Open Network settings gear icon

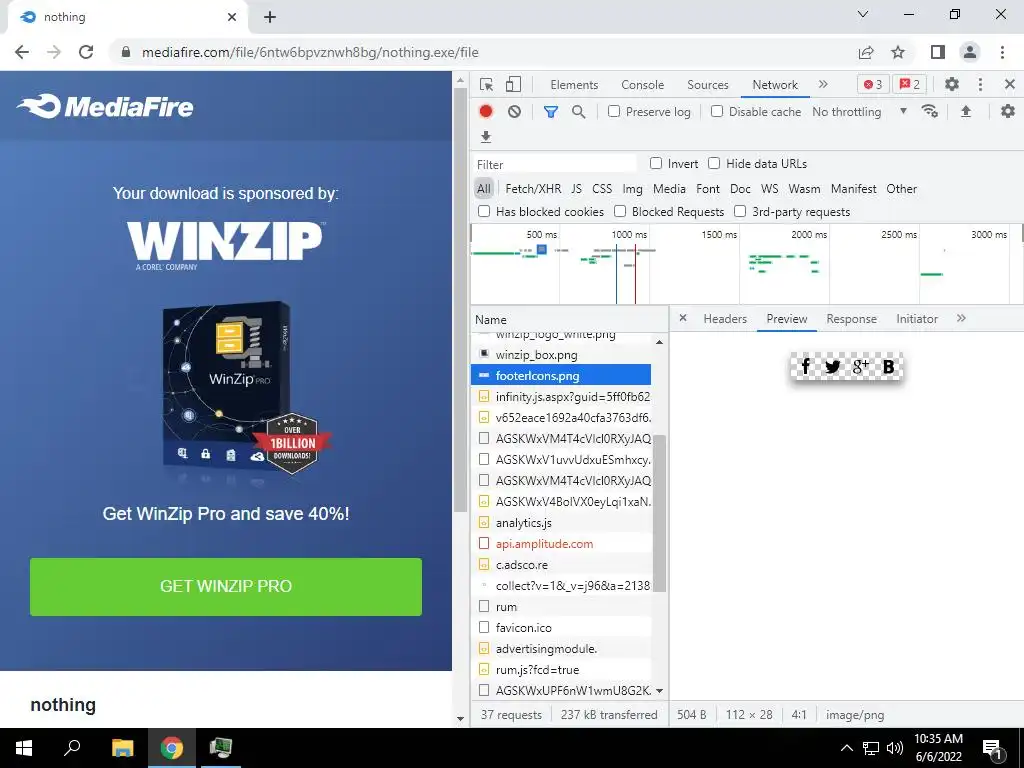point(1008,111)
